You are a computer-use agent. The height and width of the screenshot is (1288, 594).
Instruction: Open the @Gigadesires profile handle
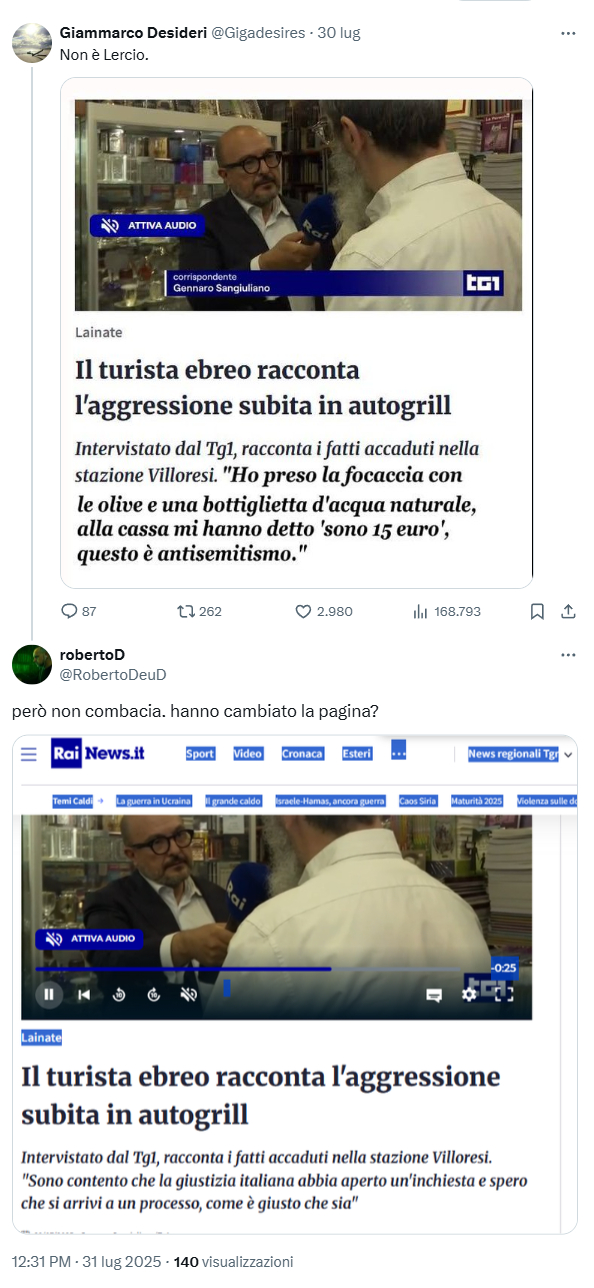(x=257, y=33)
